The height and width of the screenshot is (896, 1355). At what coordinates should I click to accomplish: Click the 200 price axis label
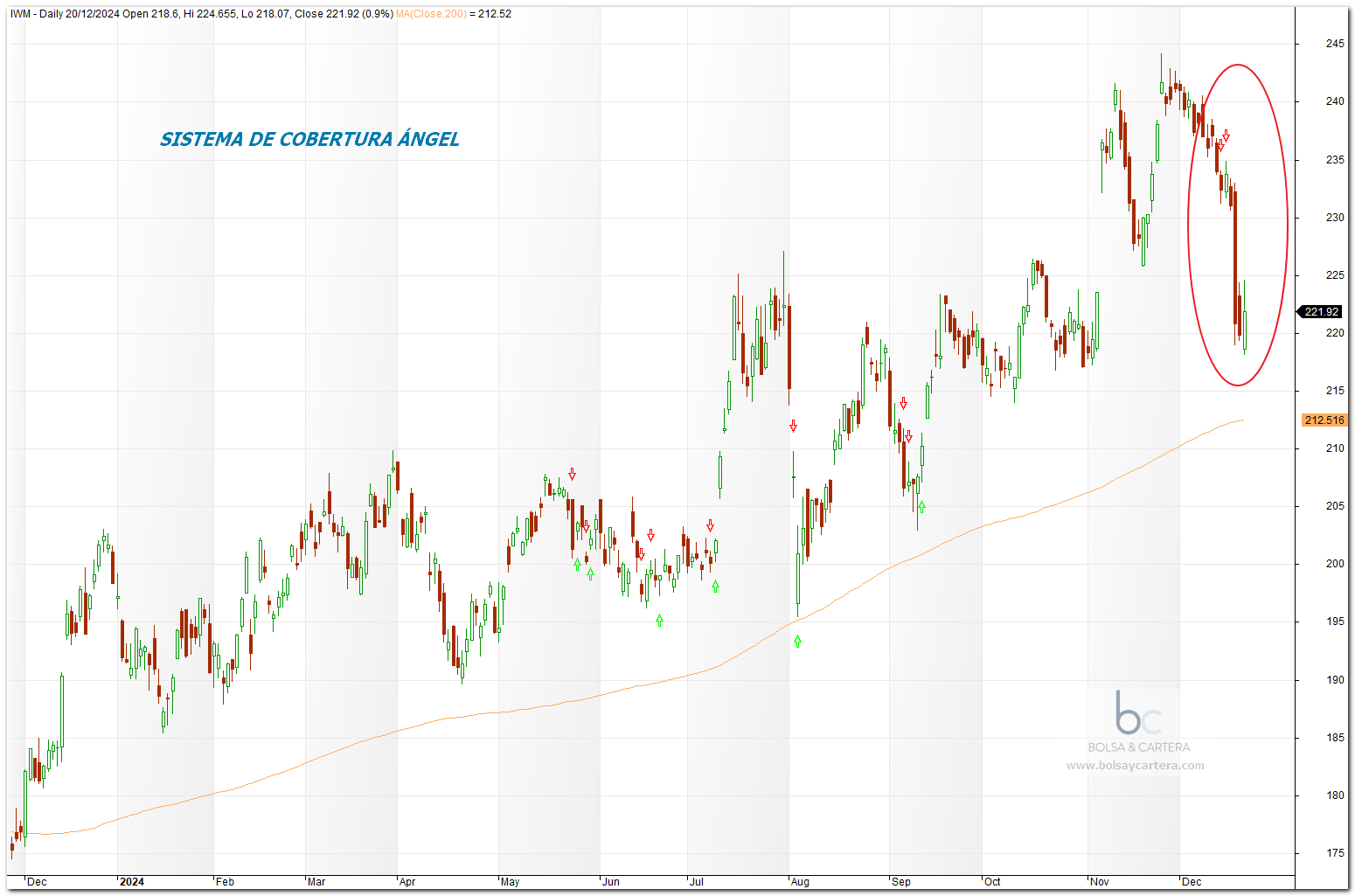pos(1335,564)
